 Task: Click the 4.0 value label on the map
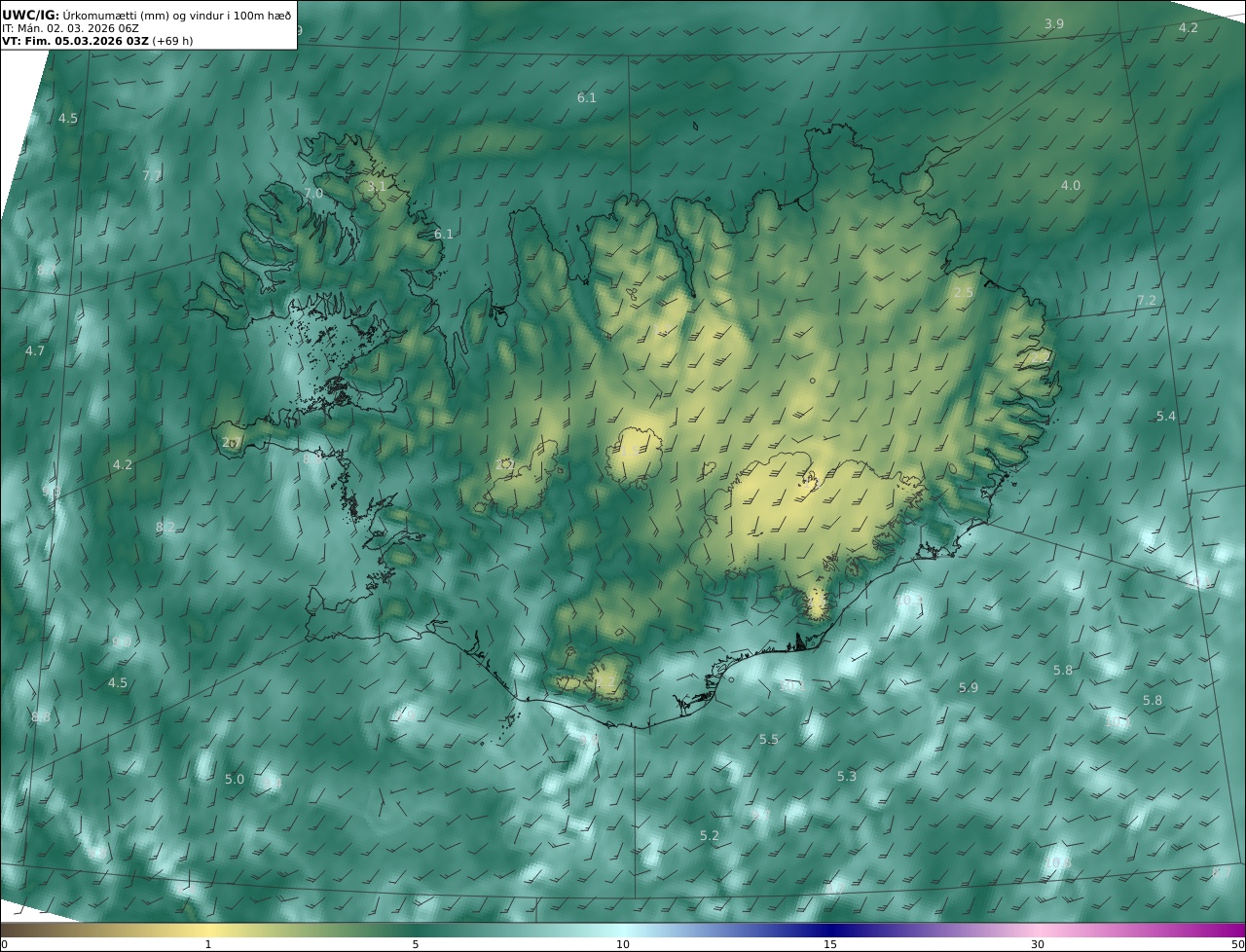pos(1071,185)
